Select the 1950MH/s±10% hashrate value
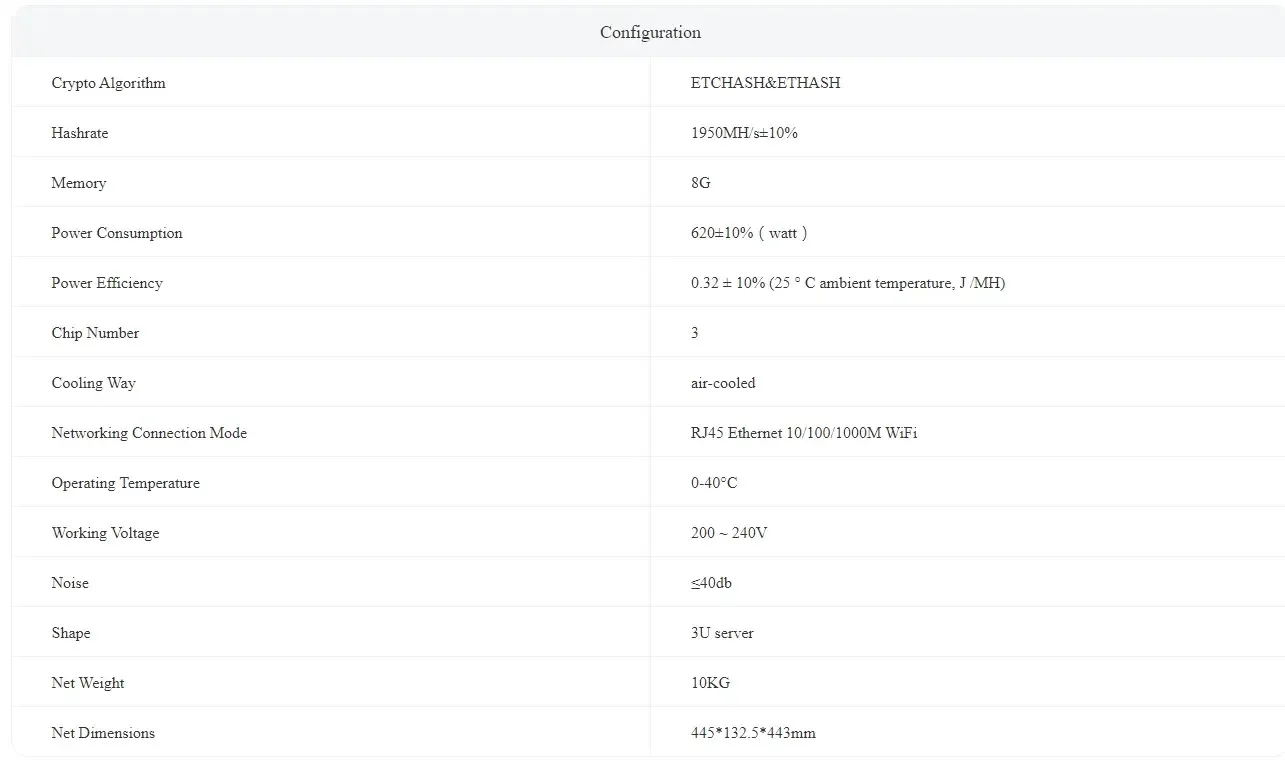The height and width of the screenshot is (763, 1285). (x=744, y=133)
